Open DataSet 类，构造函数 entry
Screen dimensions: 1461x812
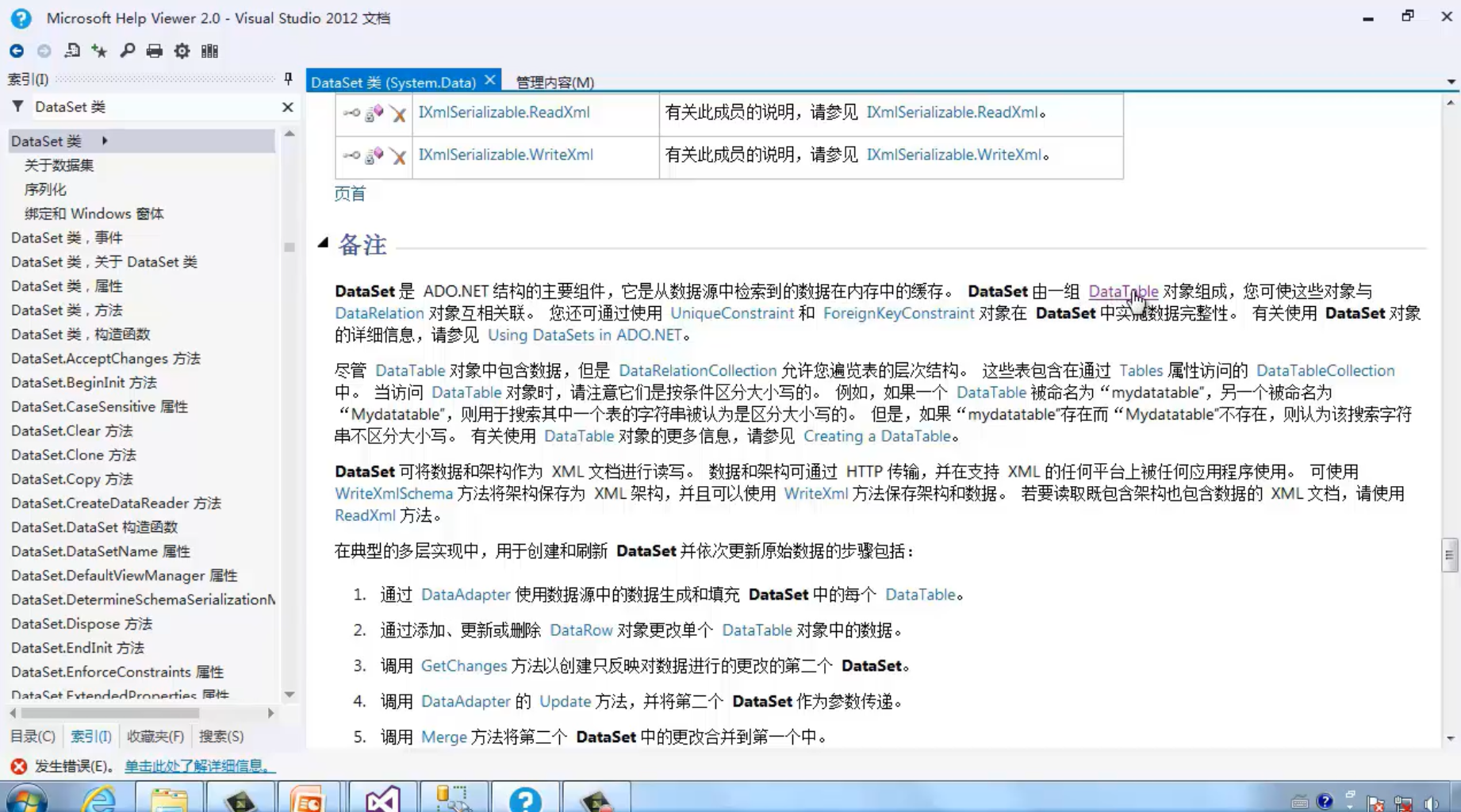[81, 335]
